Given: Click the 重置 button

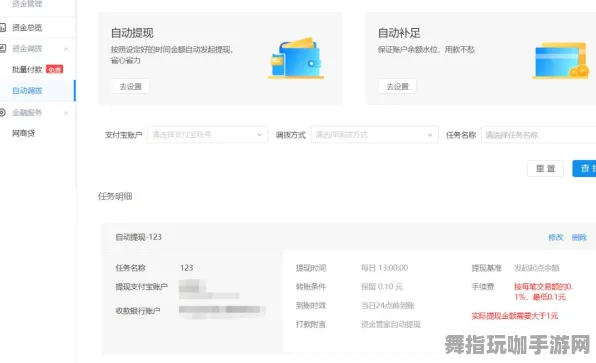Looking at the screenshot, I should 545,168.
